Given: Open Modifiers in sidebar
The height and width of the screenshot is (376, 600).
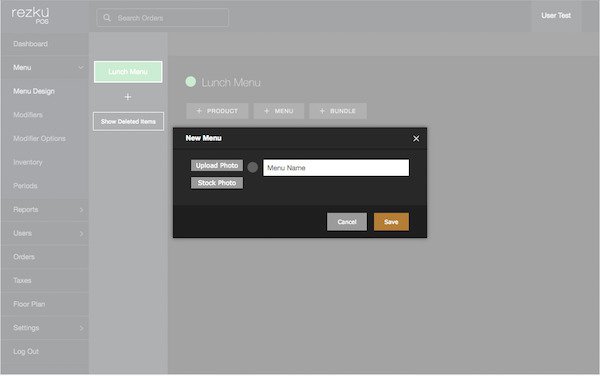Looking at the screenshot, I should [45, 115].
